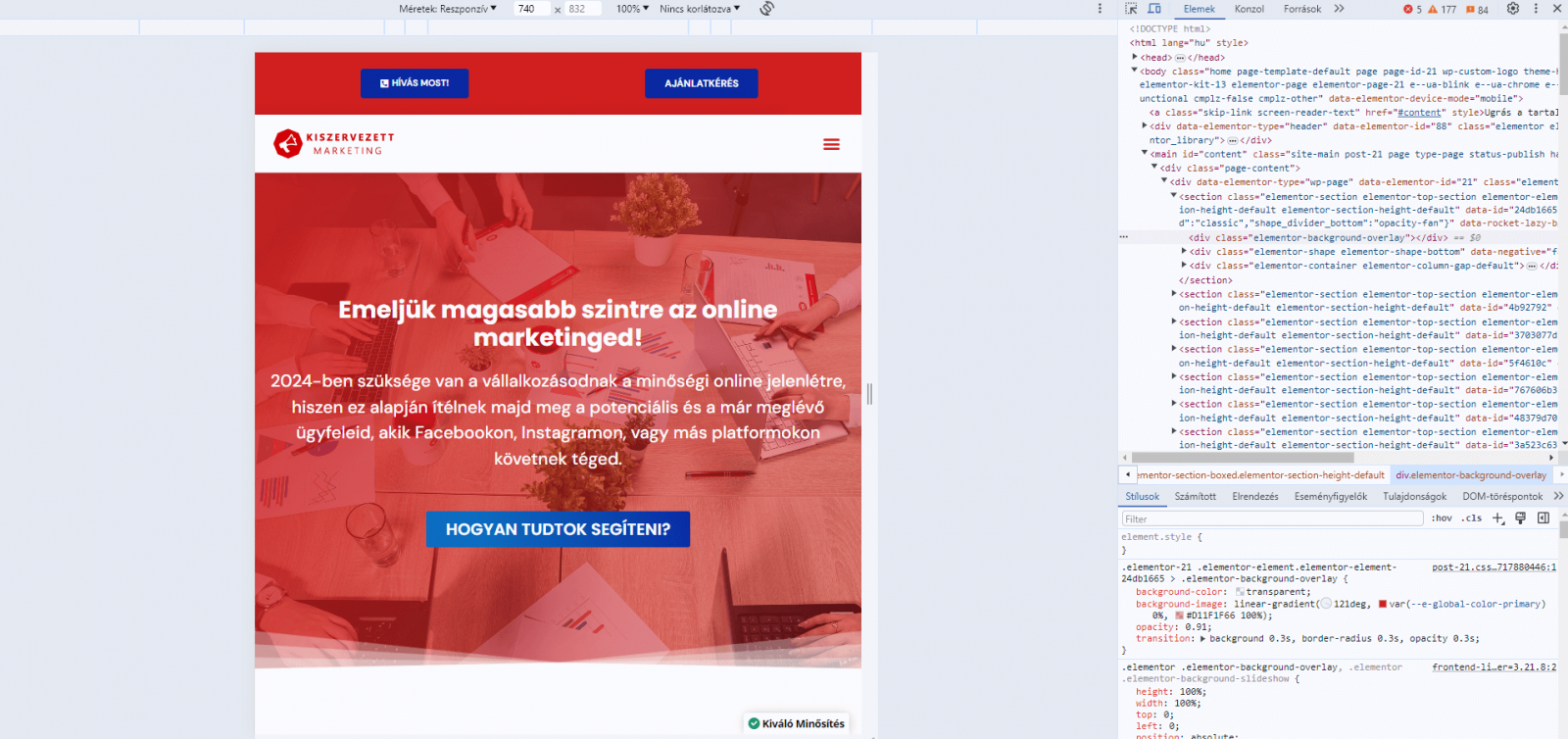The image size is (1568, 739).
Task: Click the new style rule plus icon
Action: tap(1497, 518)
